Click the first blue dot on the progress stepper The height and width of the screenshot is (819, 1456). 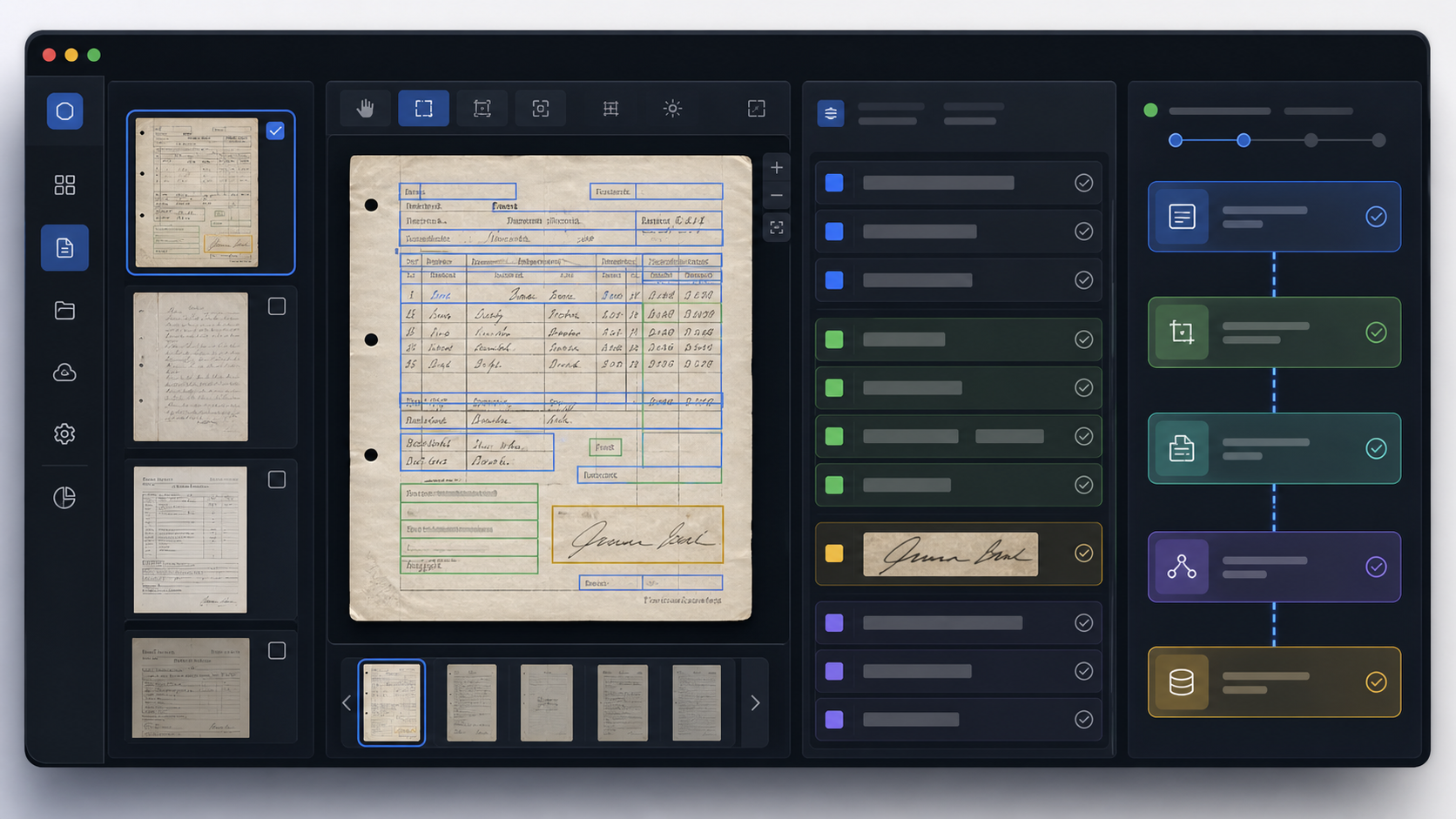click(x=1176, y=140)
